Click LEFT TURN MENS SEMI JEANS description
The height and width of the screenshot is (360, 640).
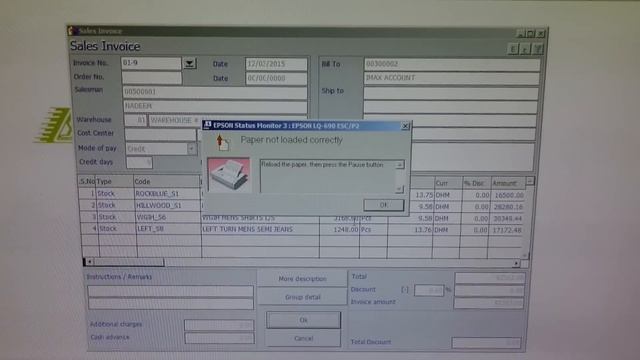point(248,229)
